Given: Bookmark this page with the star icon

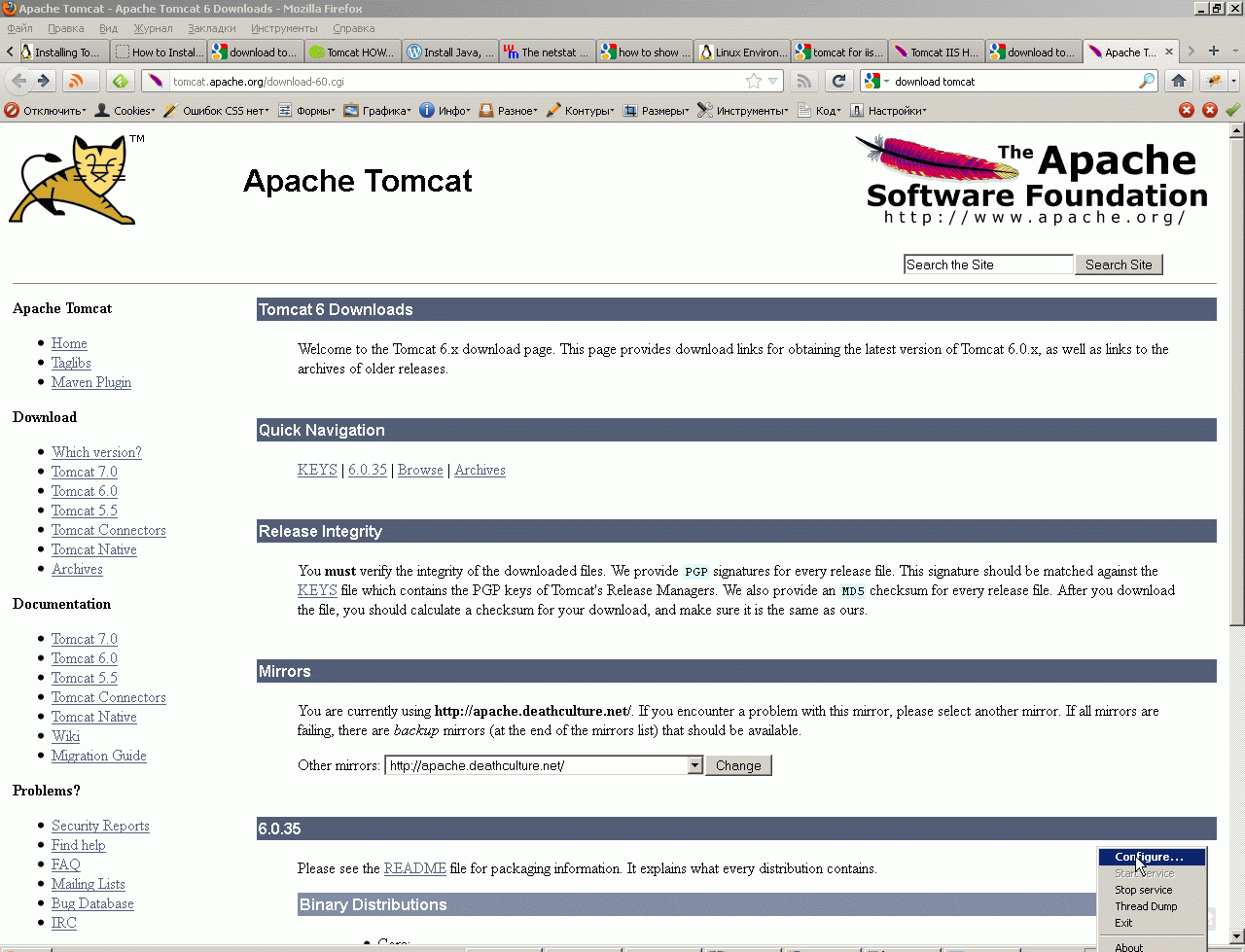Looking at the screenshot, I should pos(754,81).
